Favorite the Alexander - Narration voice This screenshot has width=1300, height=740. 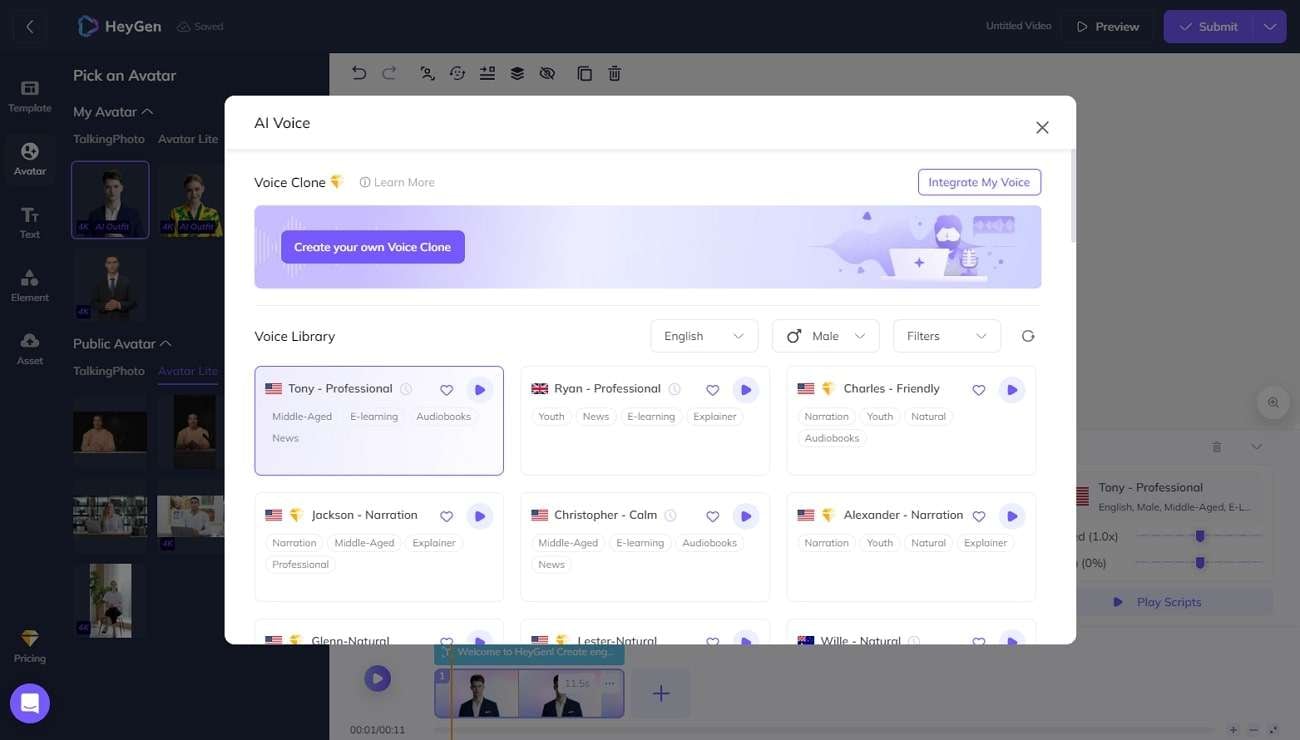pyautogui.click(x=979, y=516)
